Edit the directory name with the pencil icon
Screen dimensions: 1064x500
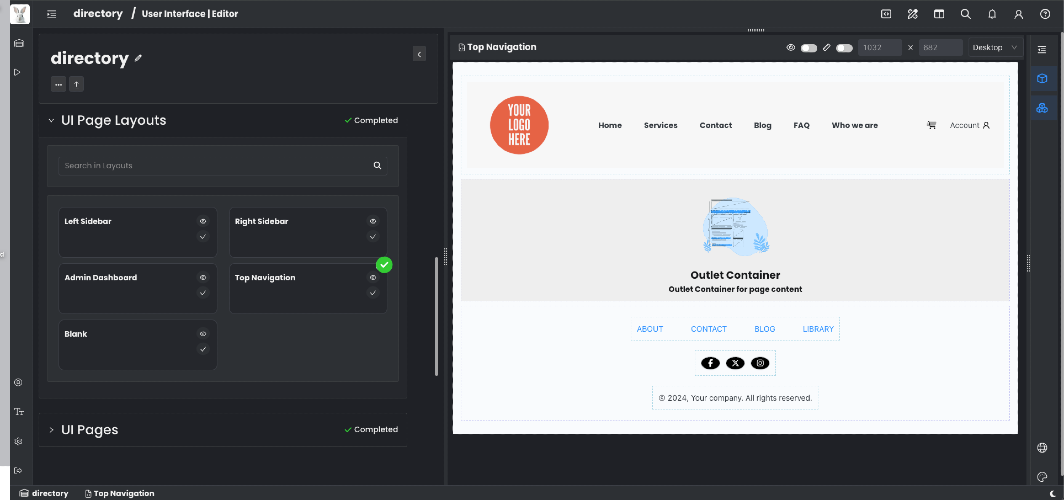click(138, 58)
